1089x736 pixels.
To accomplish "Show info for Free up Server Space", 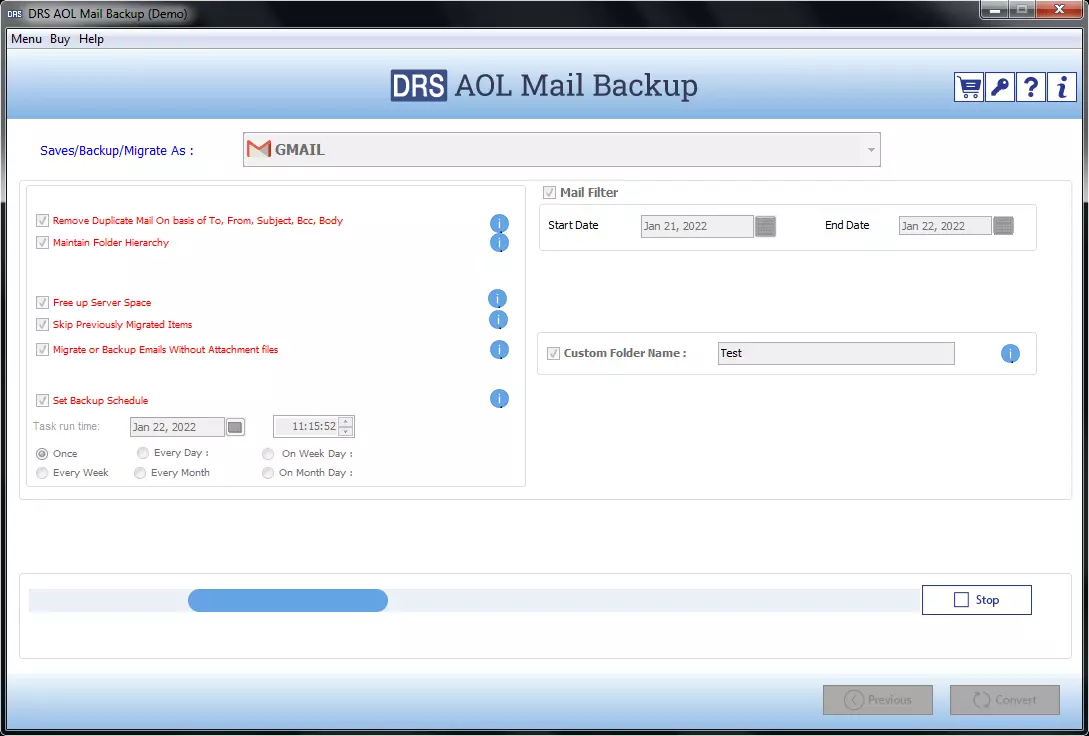I will 497,299.
